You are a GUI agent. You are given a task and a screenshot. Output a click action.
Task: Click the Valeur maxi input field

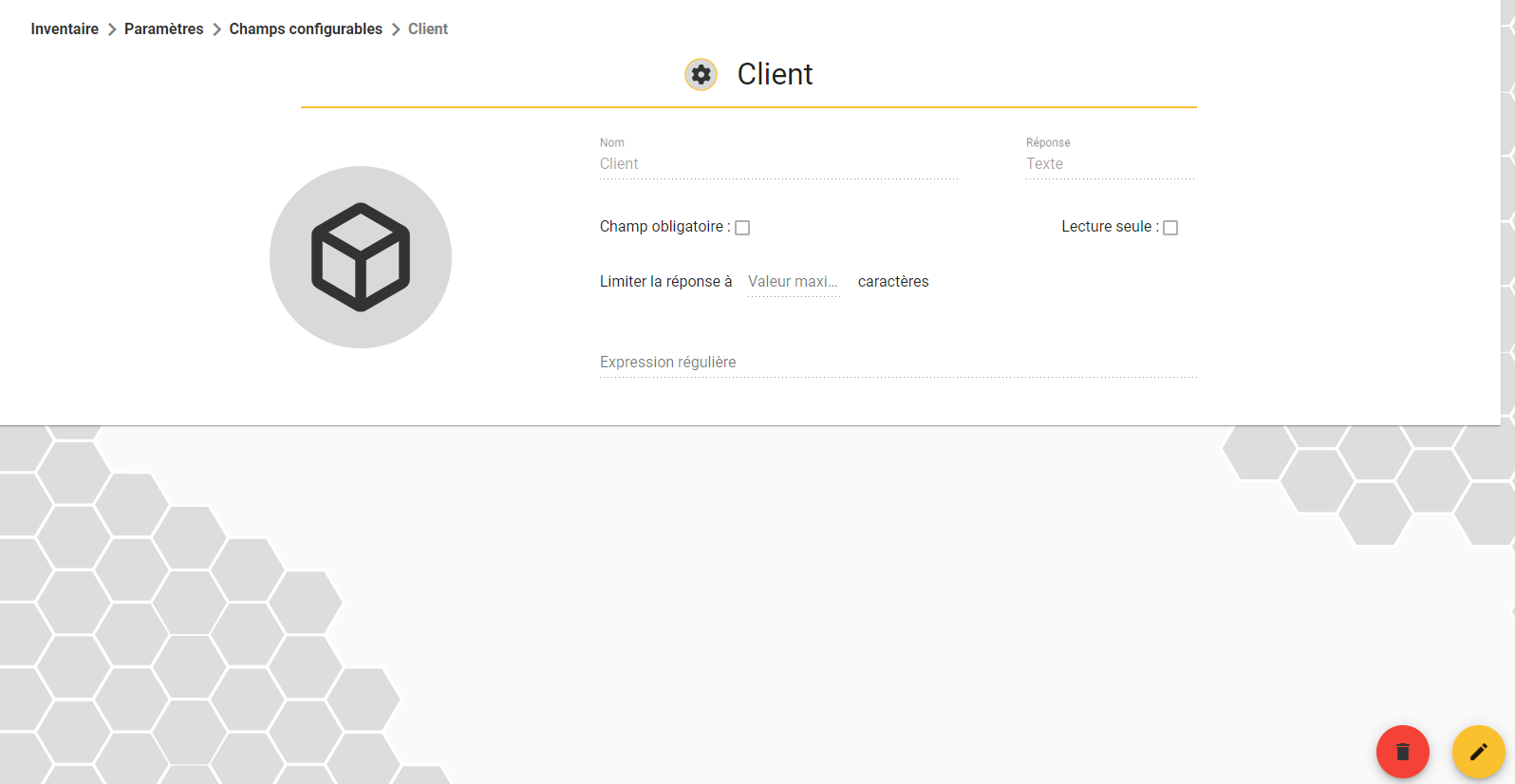pos(794,282)
